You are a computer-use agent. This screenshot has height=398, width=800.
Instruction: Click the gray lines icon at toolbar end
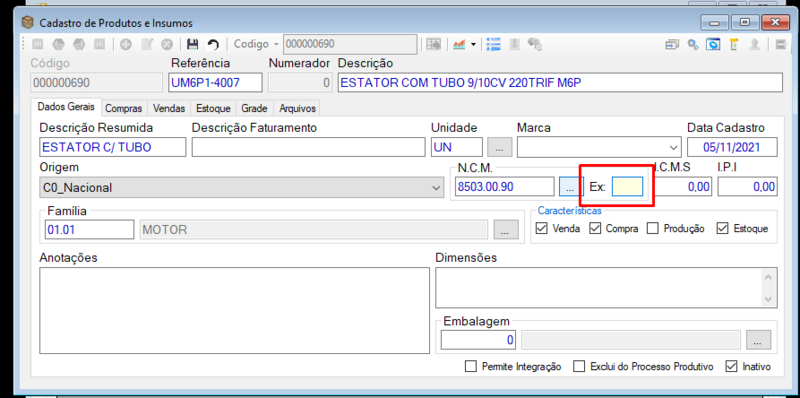780,44
